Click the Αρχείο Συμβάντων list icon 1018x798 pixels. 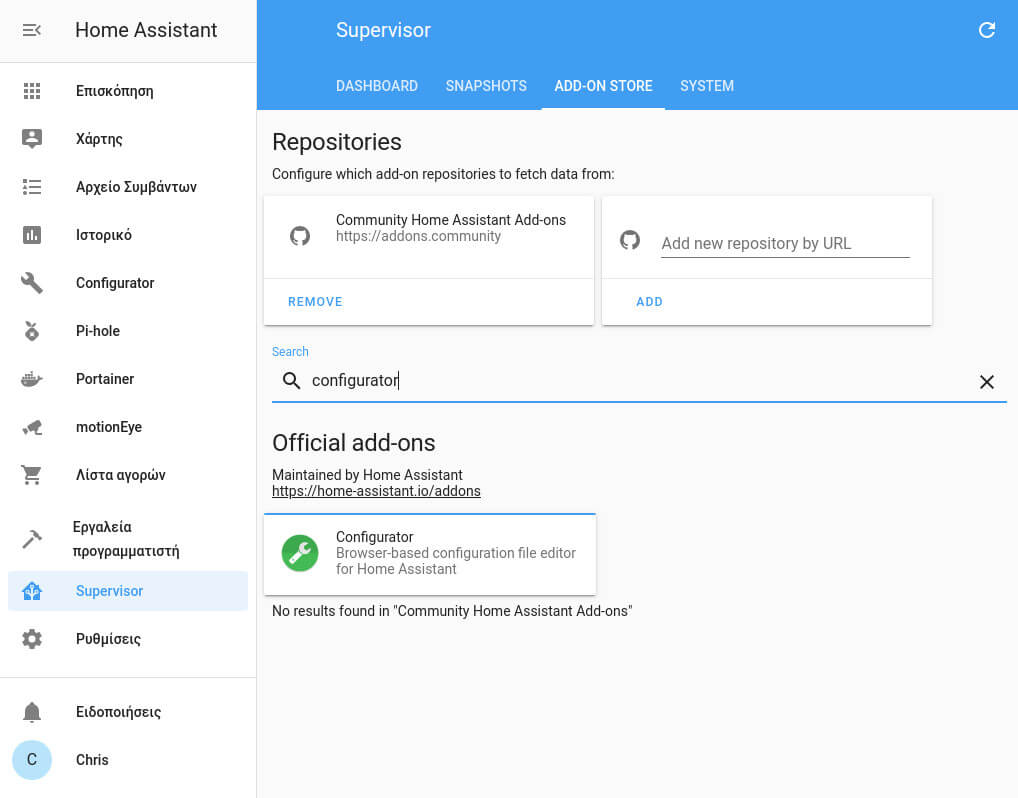[32, 187]
